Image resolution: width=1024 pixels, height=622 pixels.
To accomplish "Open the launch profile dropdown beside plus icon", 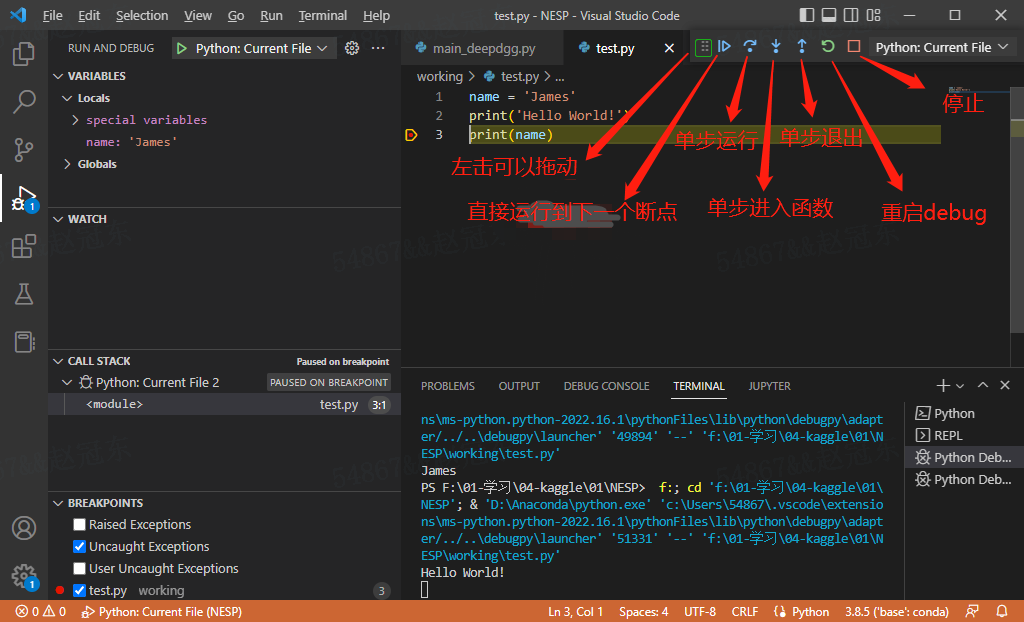I will [960, 386].
